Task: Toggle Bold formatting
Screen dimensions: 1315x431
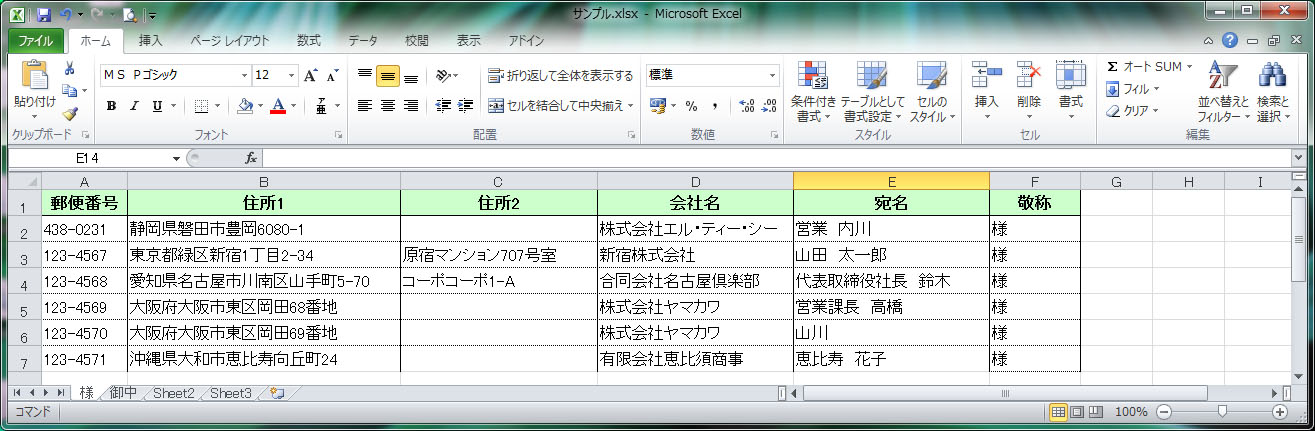Action: click(111, 106)
